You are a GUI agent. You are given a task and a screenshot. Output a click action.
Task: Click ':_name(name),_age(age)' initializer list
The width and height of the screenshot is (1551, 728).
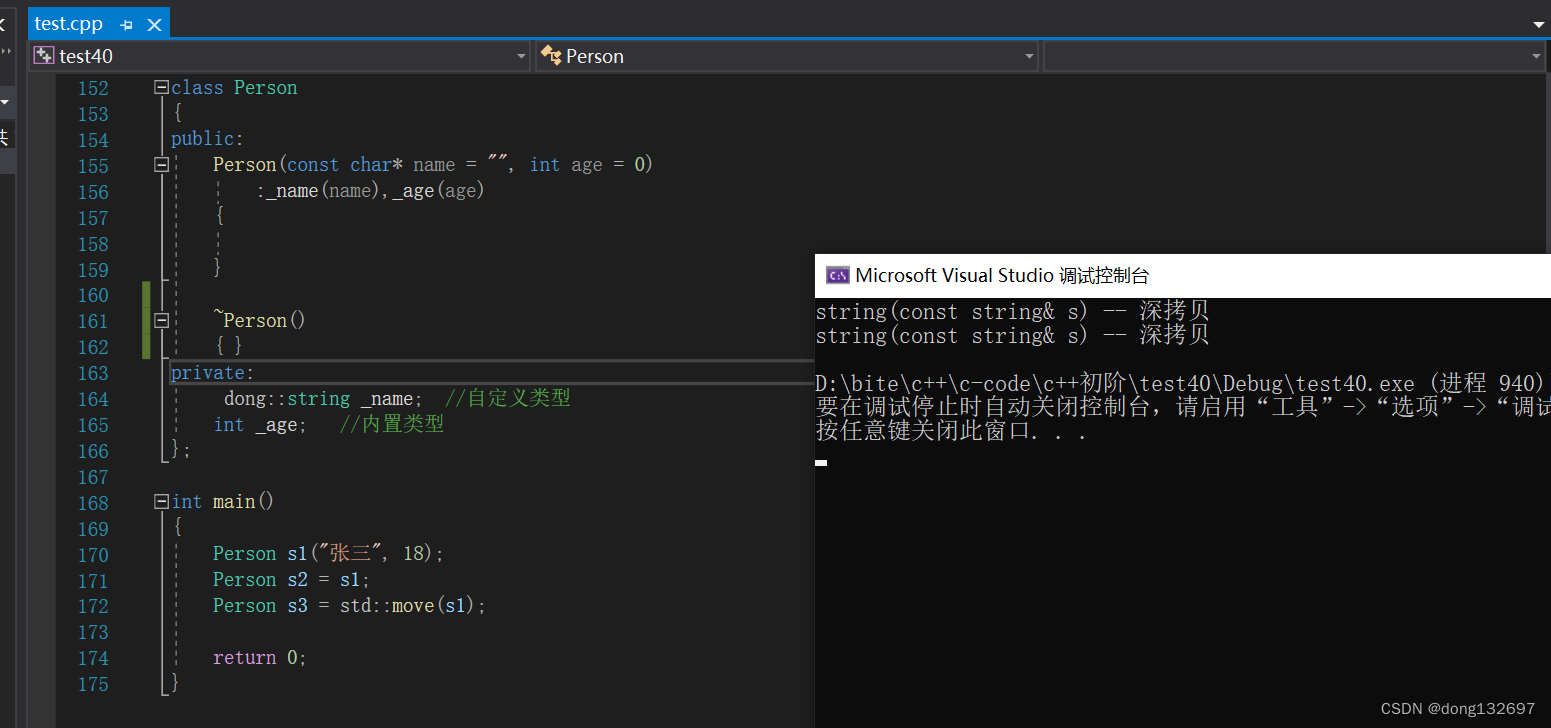coord(370,191)
